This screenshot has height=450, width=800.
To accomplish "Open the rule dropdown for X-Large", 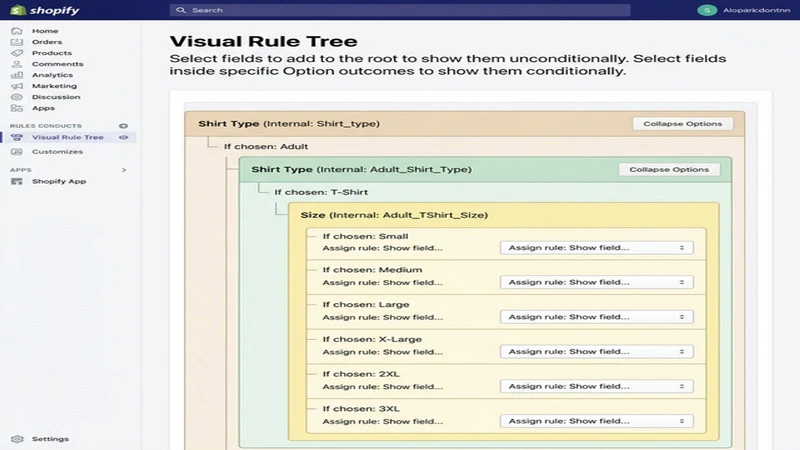I will [596, 352].
